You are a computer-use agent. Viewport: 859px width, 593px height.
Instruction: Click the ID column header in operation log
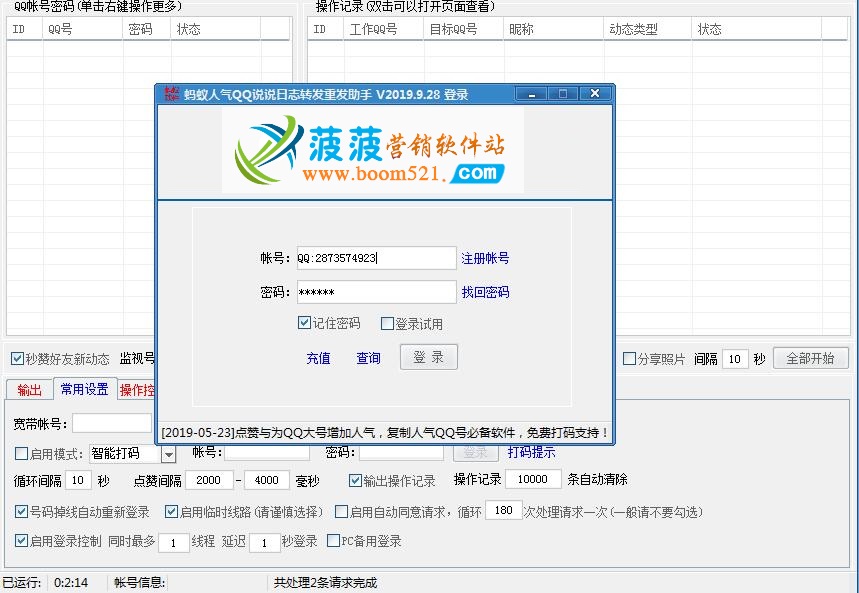[325, 29]
